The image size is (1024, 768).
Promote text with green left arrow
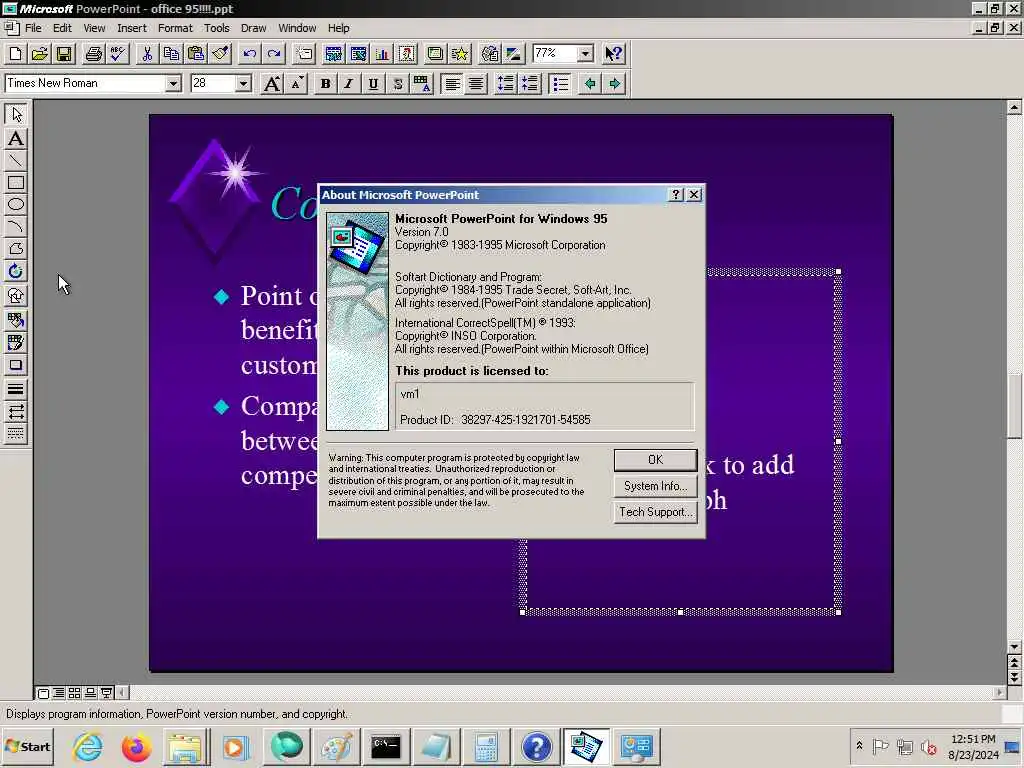[x=590, y=84]
